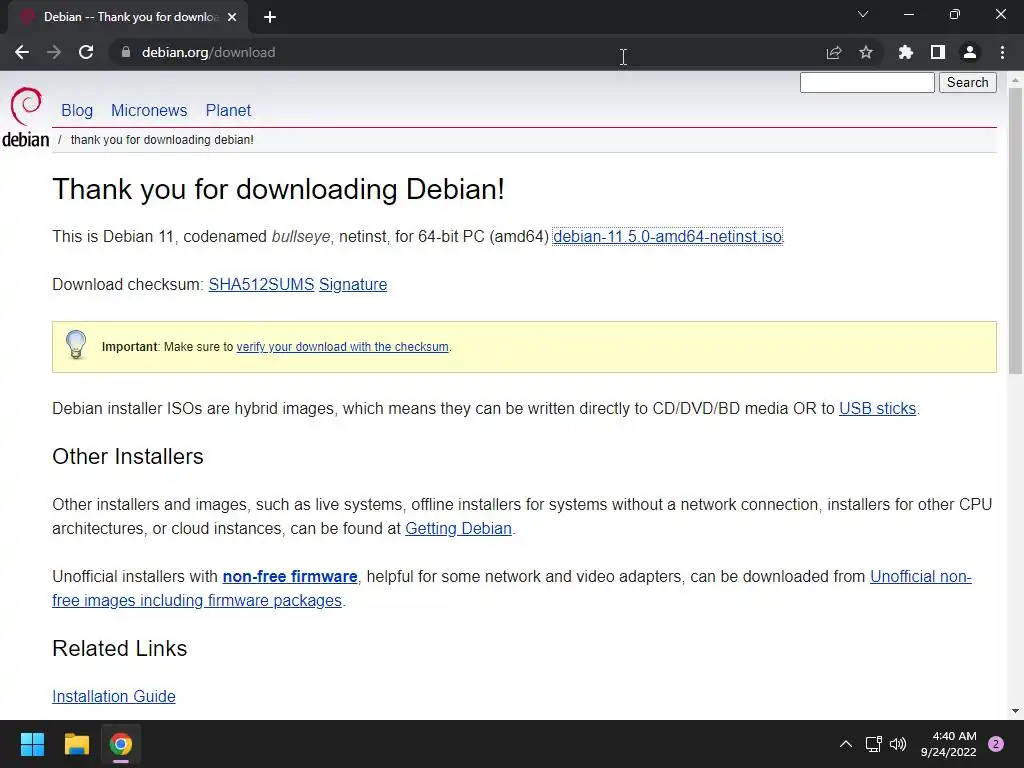Open the clock and date panel

point(948,744)
